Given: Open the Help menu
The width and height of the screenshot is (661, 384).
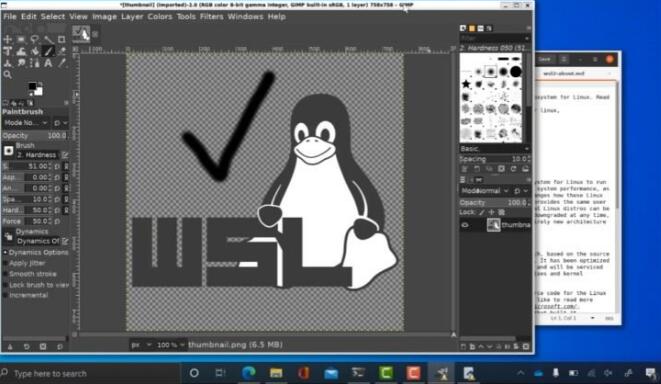Looking at the screenshot, I should [x=277, y=16].
